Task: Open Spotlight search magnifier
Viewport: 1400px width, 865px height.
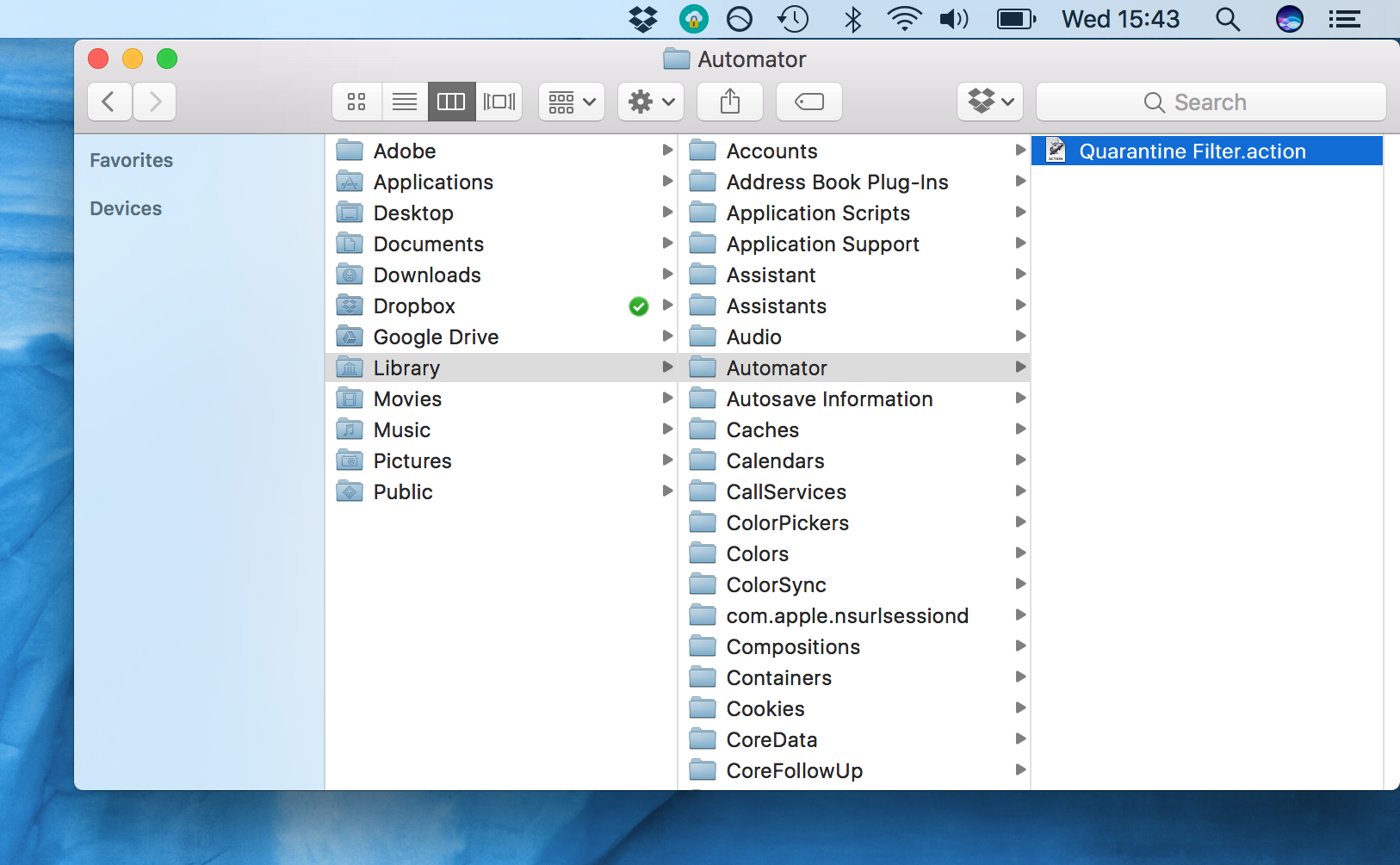Action: point(1228,19)
